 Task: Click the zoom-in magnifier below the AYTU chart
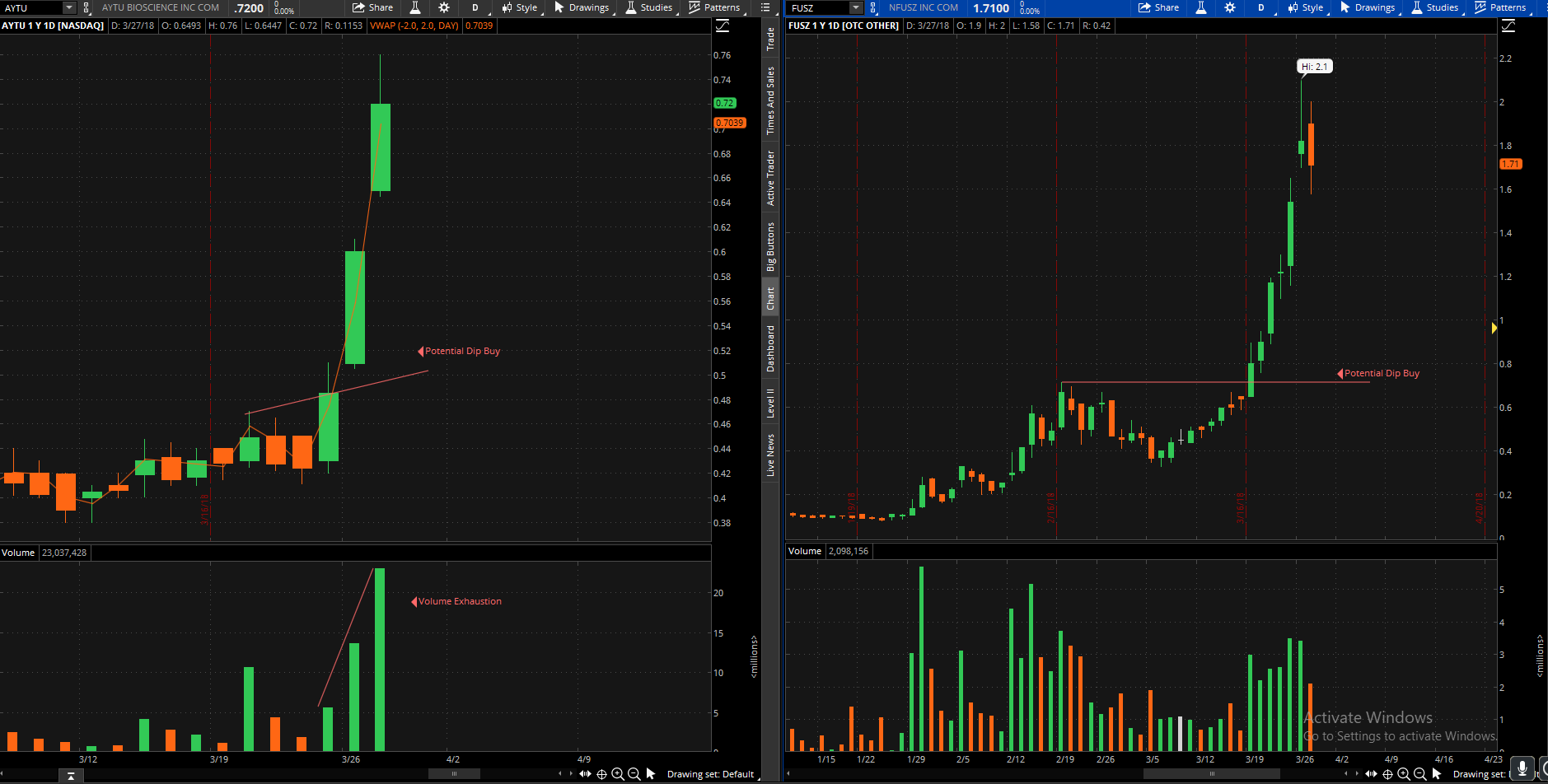618,774
